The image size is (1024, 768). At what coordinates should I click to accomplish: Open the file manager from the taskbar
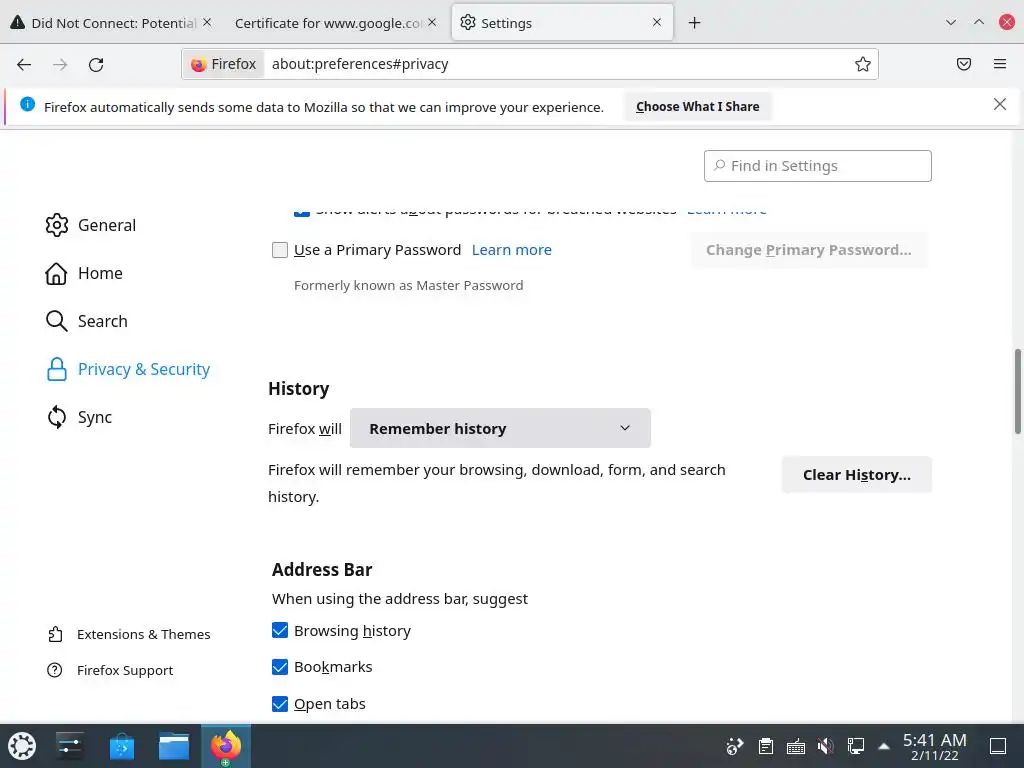[174, 746]
